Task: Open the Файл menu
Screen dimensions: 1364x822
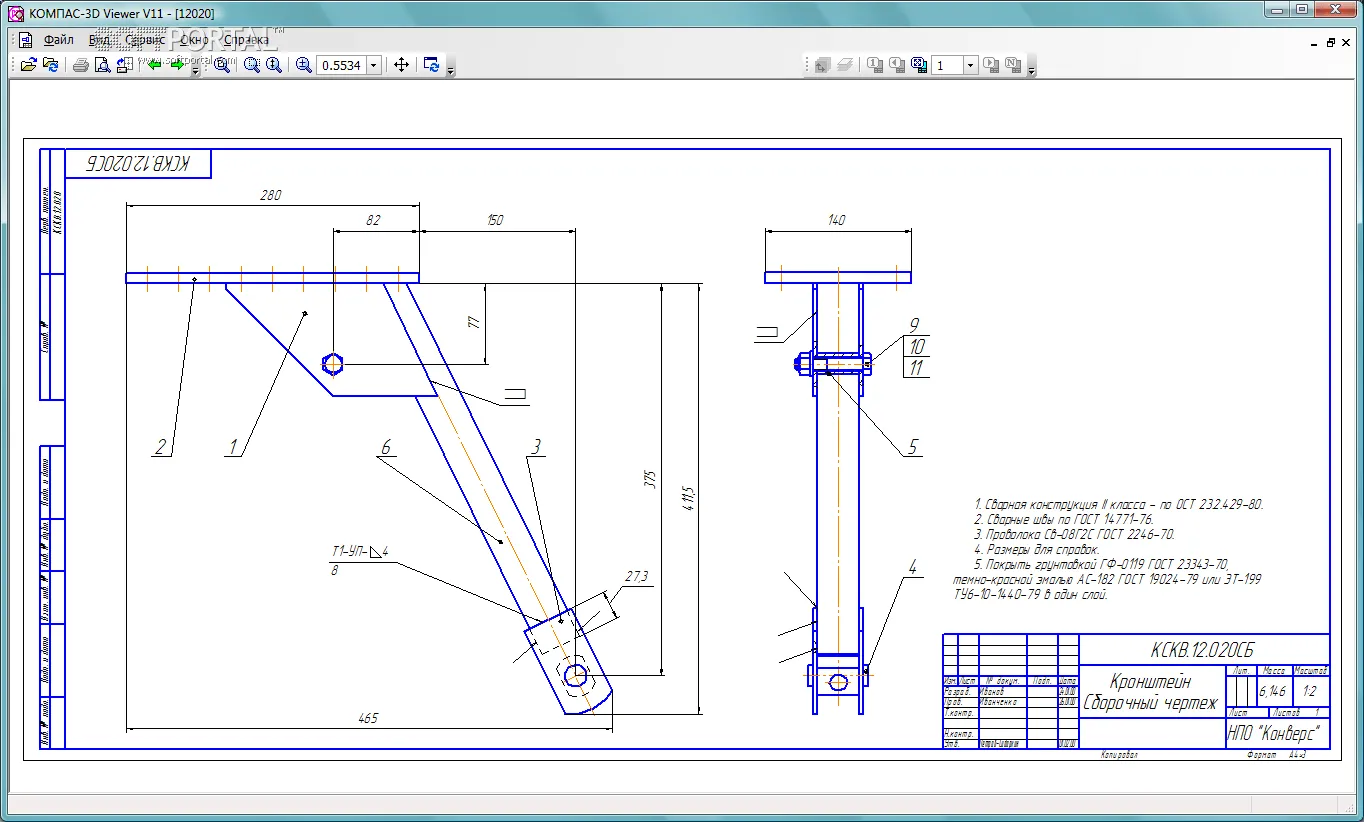Action: [x=58, y=40]
